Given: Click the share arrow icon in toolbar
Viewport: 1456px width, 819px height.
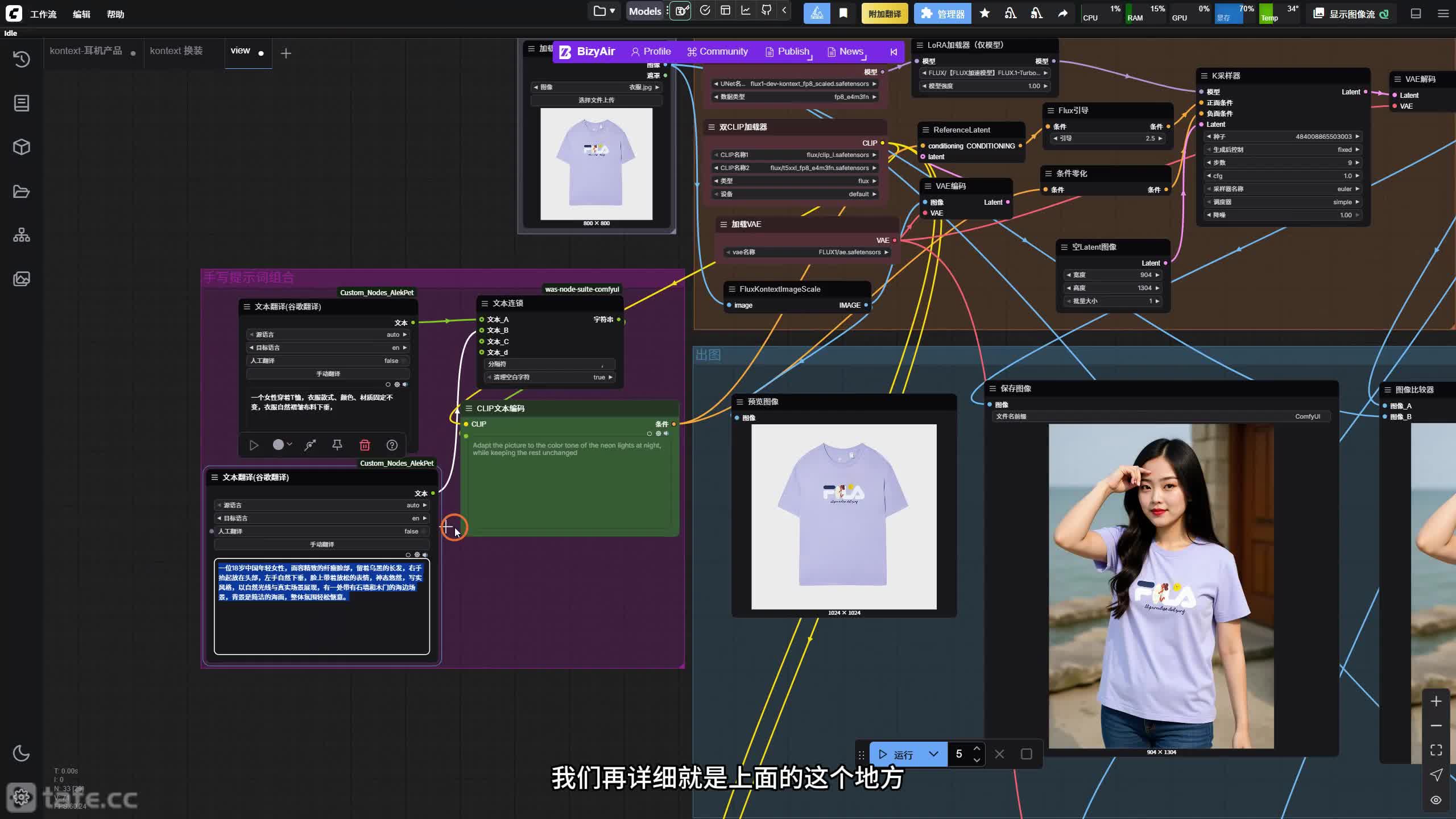Looking at the screenshot, I should pos(1062,13).
